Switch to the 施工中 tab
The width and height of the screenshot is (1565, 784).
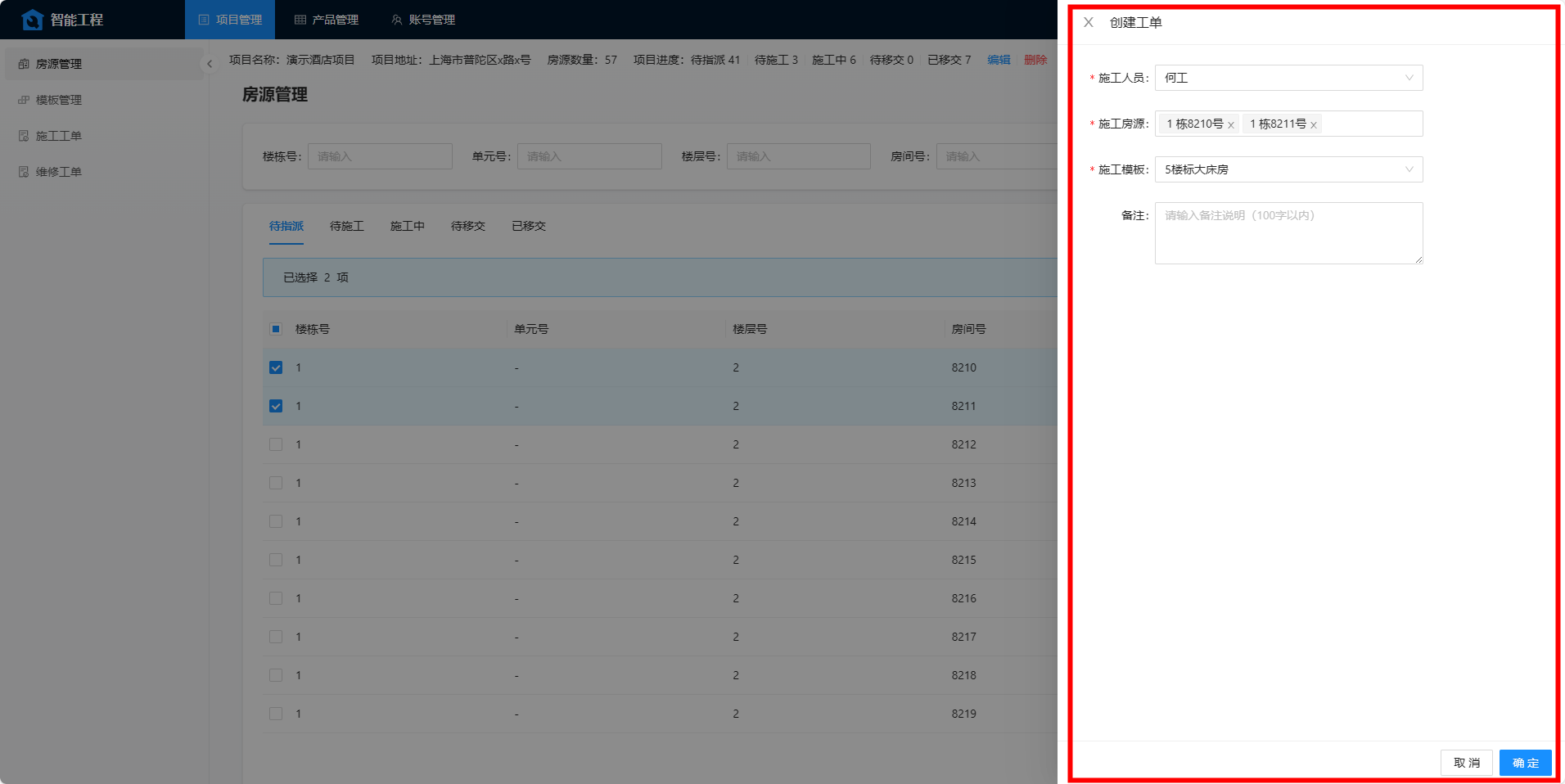(x=408, y=226)
